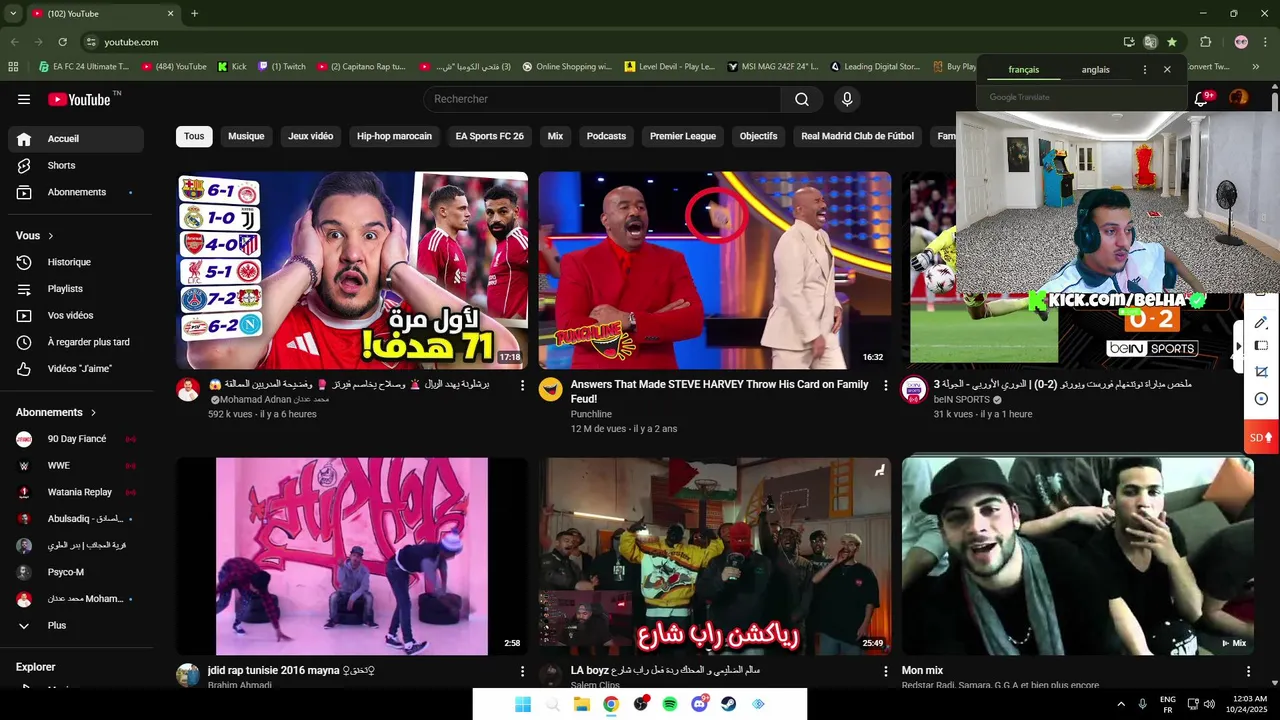Start voice search with microphone icon

(847, 99)
